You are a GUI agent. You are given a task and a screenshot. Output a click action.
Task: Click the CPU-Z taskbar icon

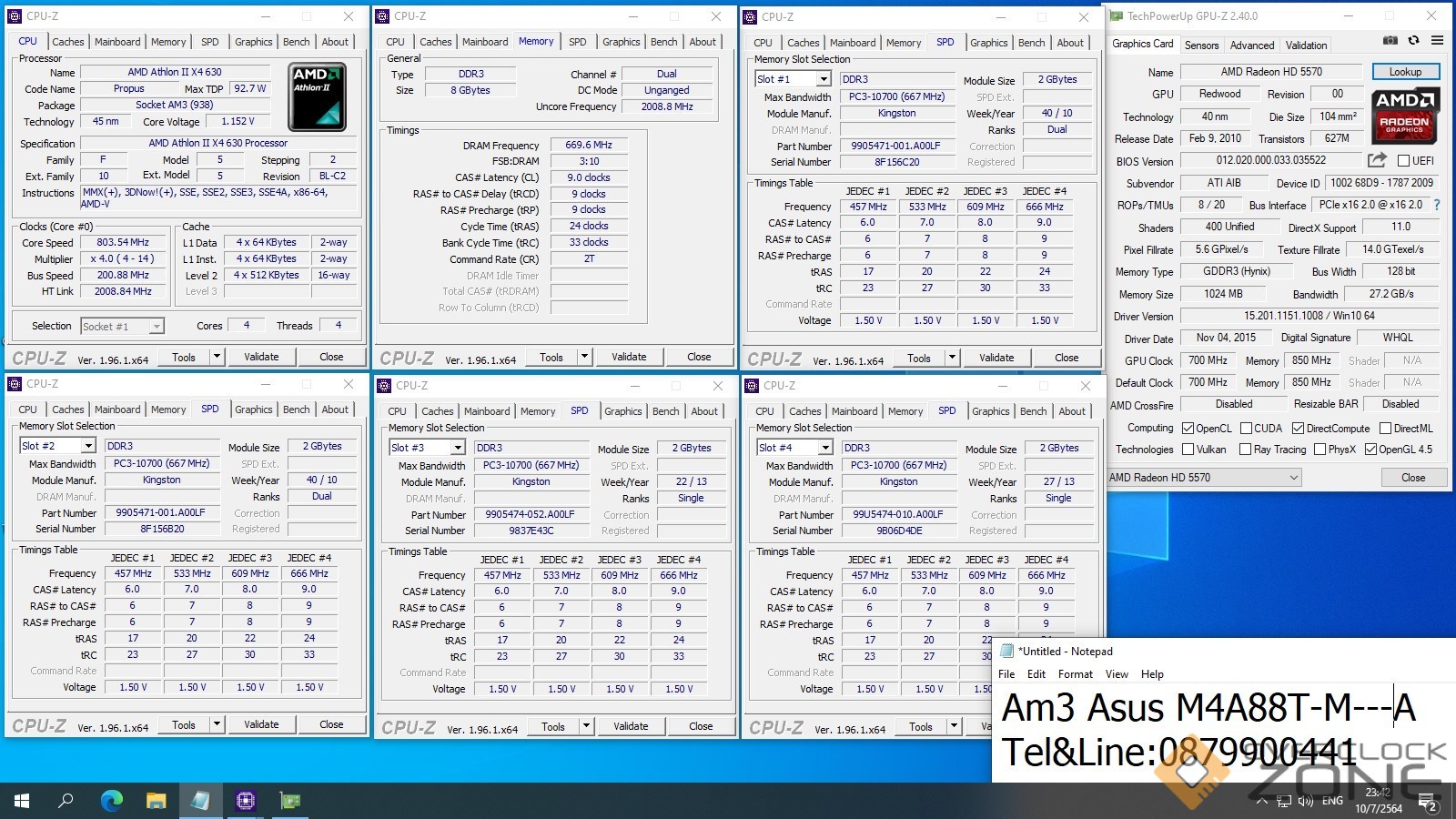(245, 801)
